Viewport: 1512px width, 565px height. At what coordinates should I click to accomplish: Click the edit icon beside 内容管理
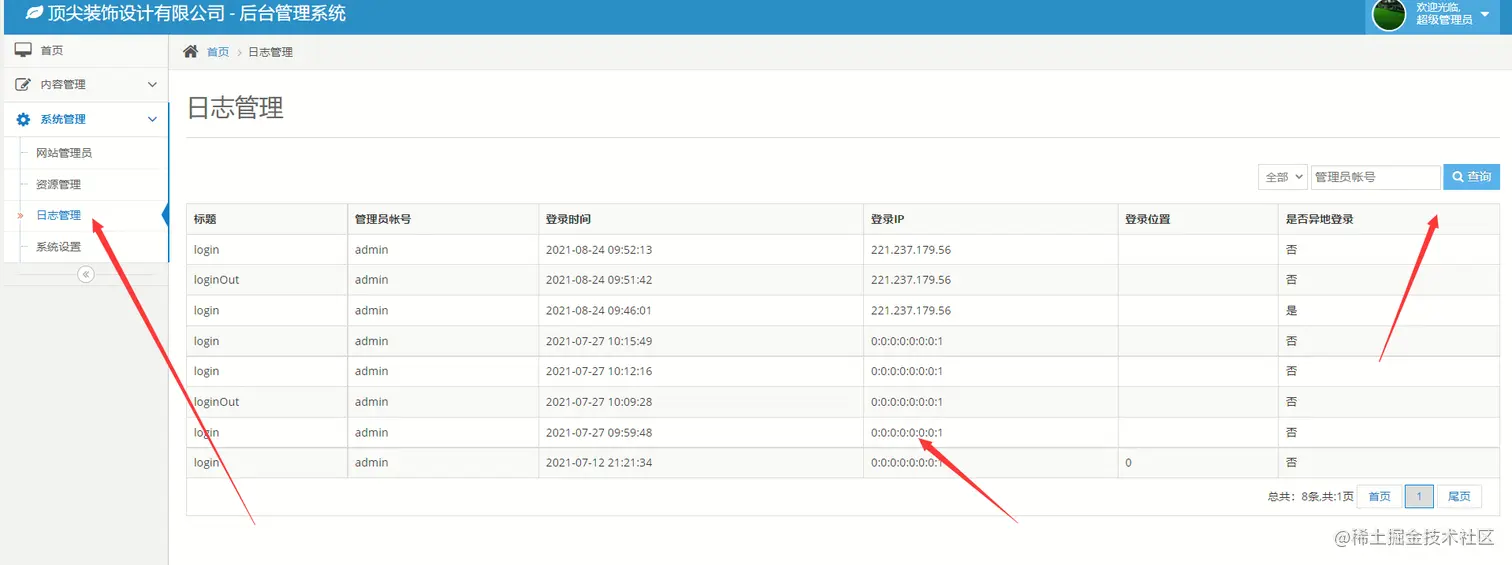click(23, 85)
